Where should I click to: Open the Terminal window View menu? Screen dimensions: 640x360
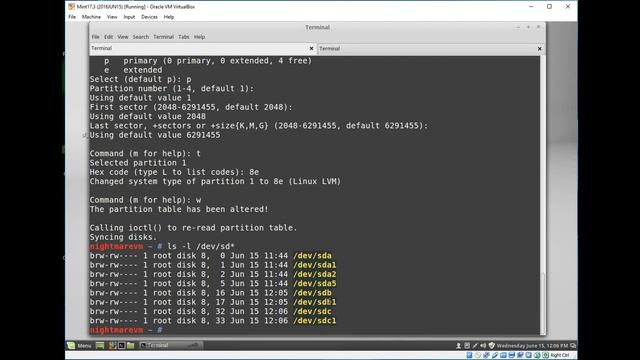pyautogui.click(x=122, y=37)
